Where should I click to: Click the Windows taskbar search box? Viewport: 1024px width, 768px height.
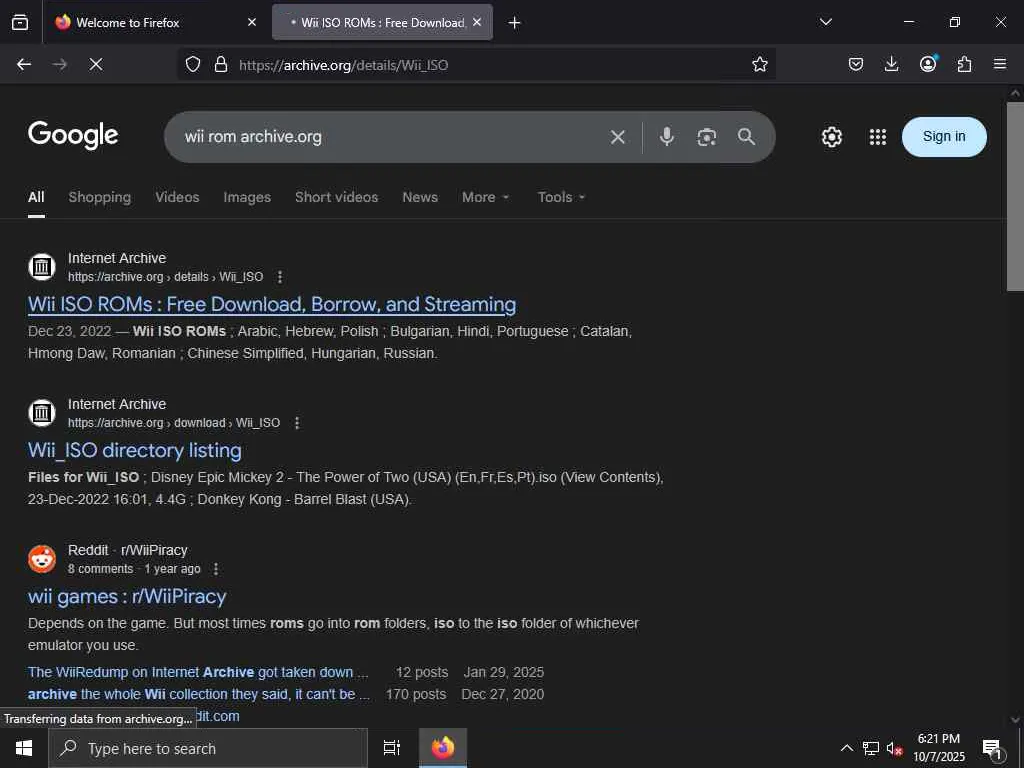point(208,748)
